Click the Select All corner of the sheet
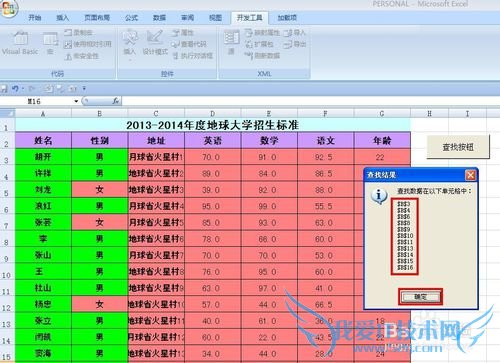The image size is (500, 363). 7,113
